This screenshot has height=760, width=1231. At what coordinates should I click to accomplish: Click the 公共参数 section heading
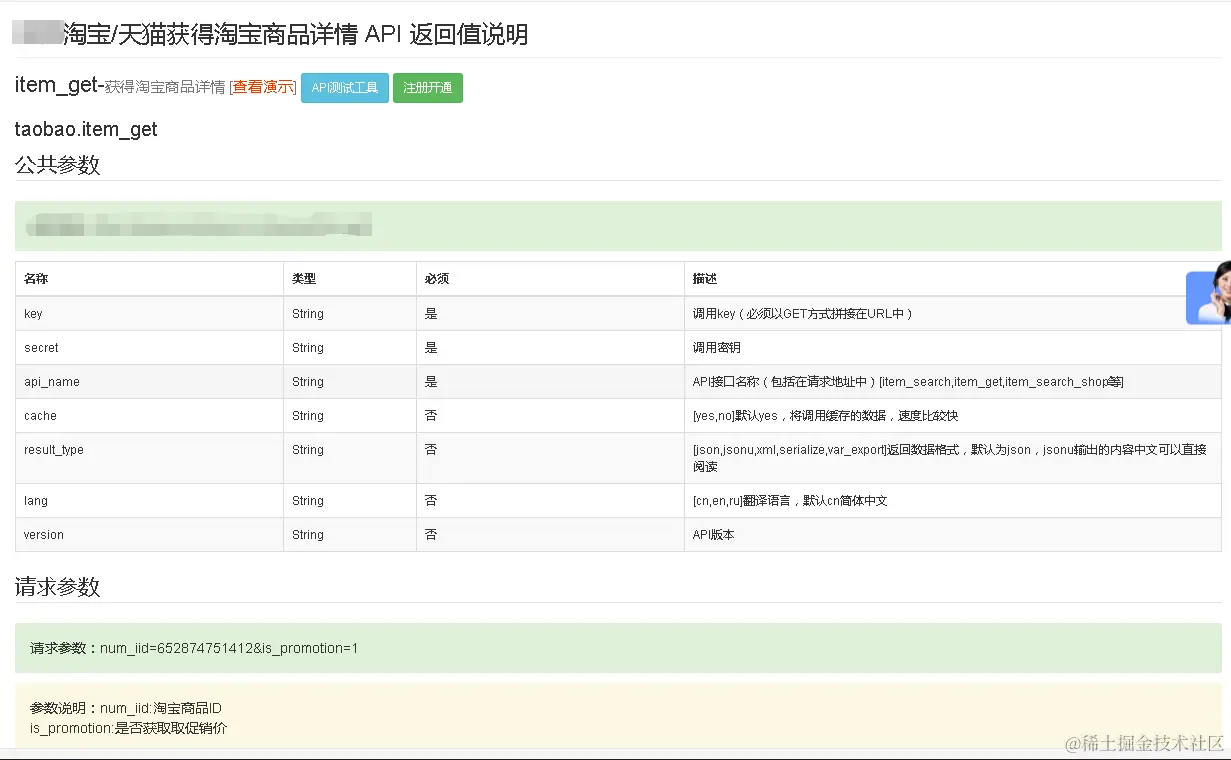tap(58, 165)
